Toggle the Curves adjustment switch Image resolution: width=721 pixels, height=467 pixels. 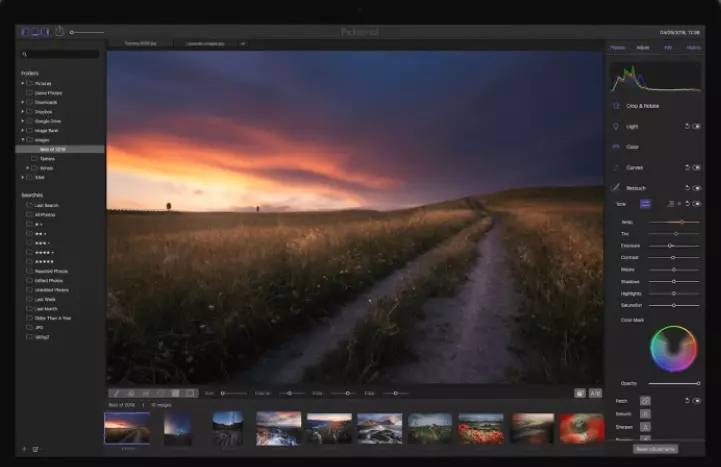[697, 168]
